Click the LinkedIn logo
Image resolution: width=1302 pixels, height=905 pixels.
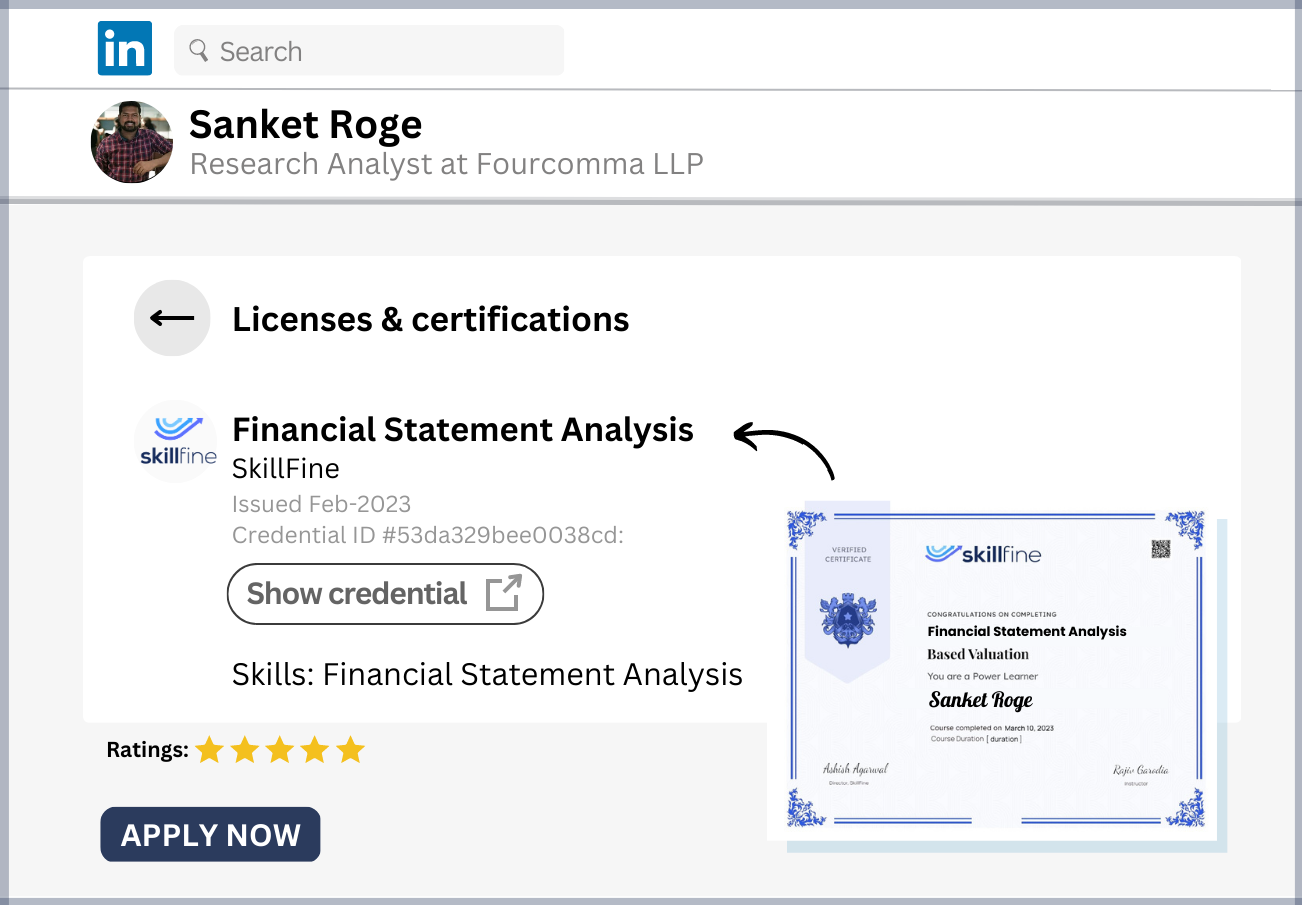[124, 50]
